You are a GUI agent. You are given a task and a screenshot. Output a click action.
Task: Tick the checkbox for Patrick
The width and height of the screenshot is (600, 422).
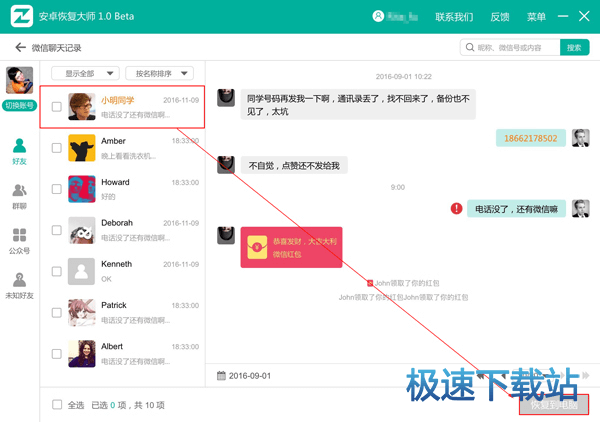pos(57,313)
